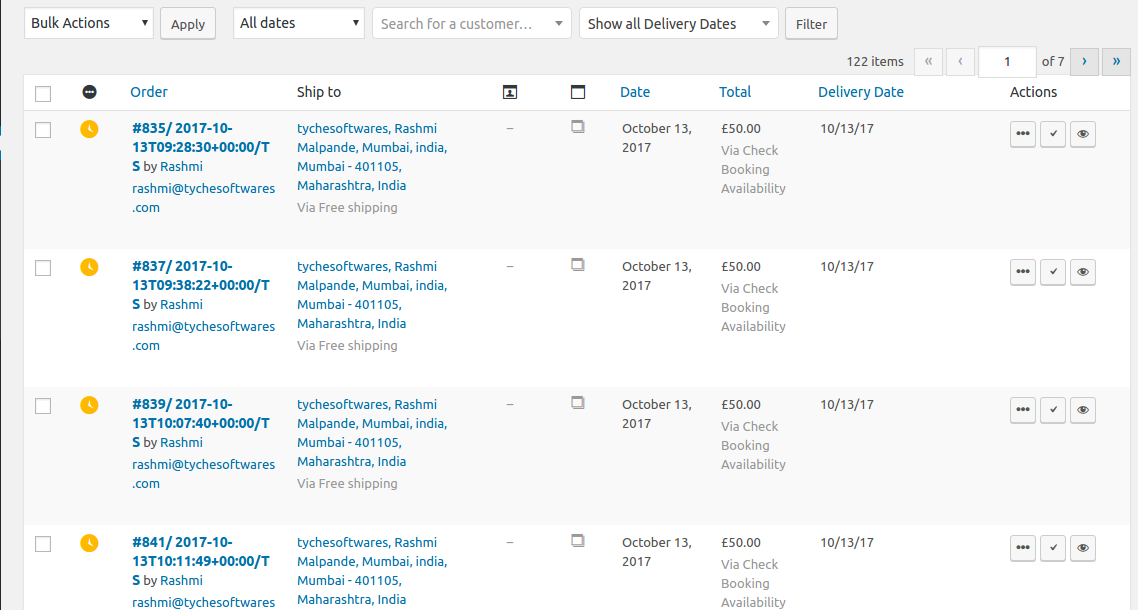
Task: Open shipping address link for order #835
Action: (x=372, y=157)
